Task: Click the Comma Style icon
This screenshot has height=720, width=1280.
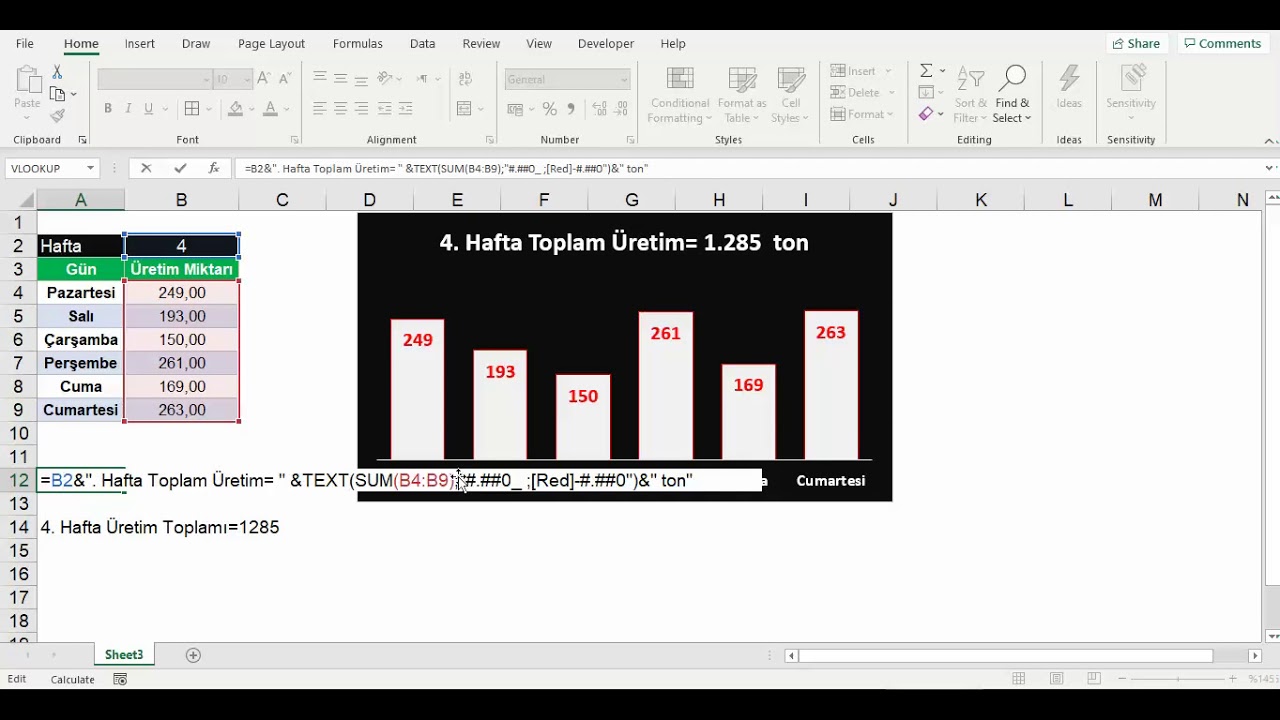Action: pyautogui.click(x=571, y=109)
